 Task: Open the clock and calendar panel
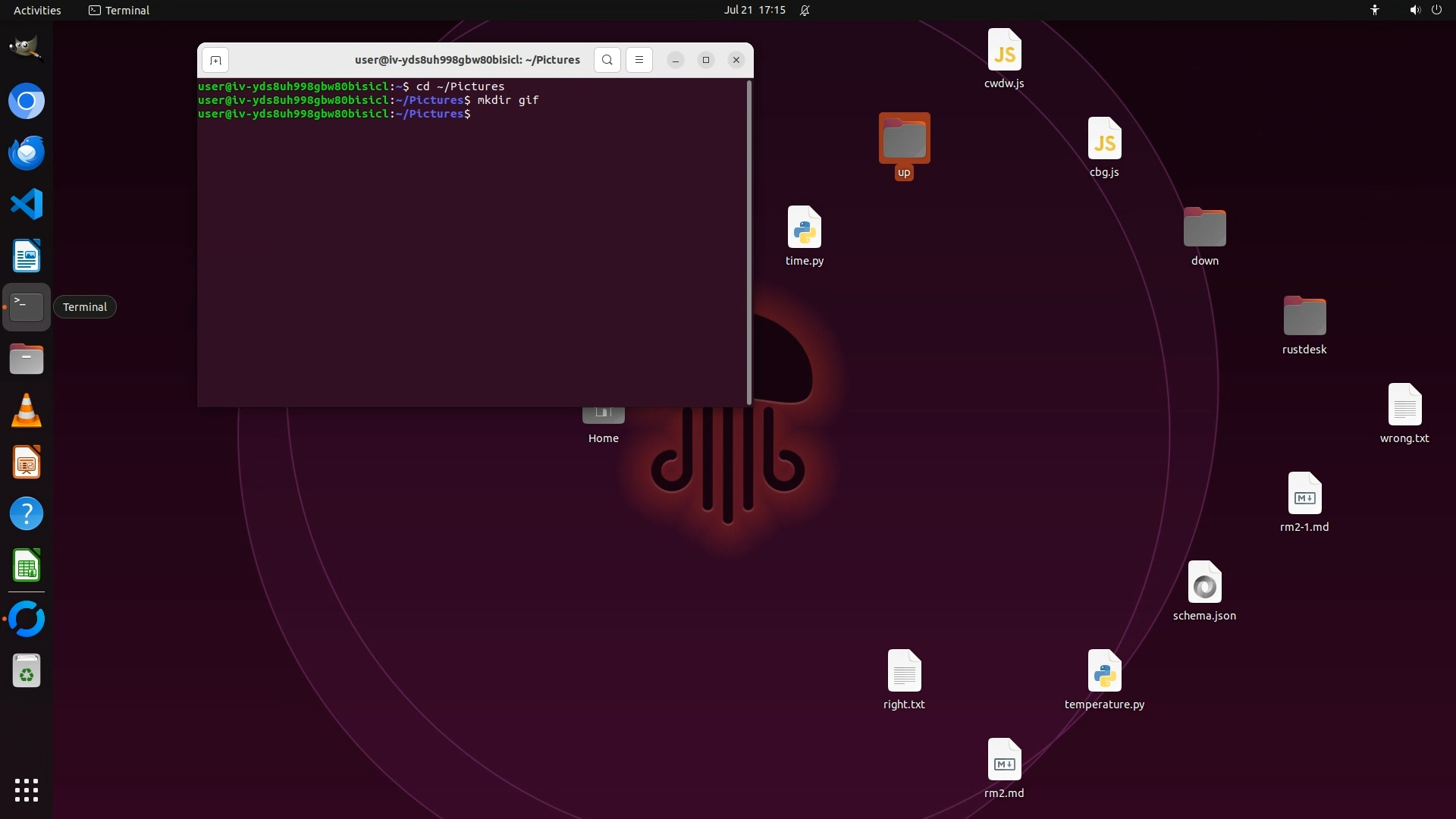(754, 10)
